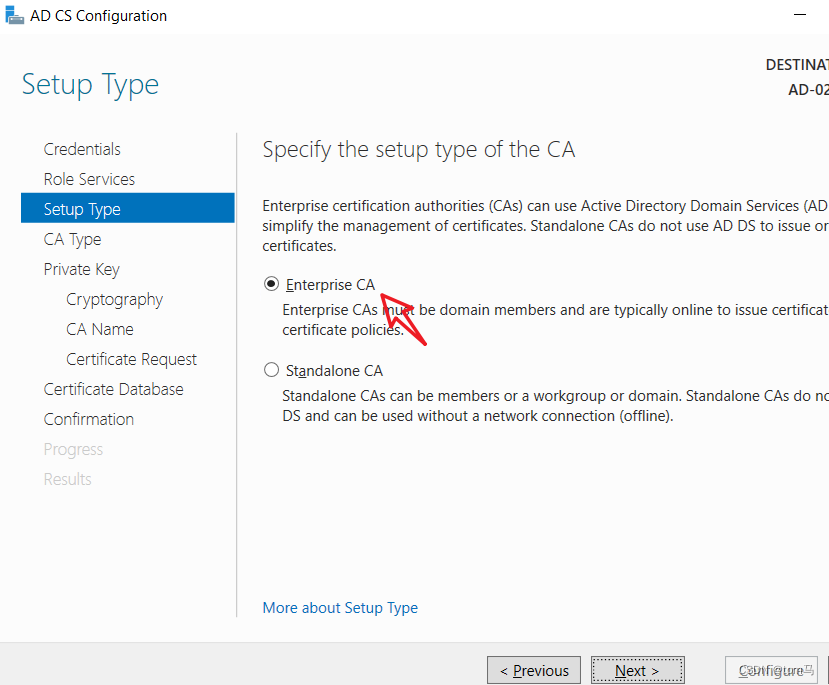829x685 pixels.
Task: Click the 'Enterprise CAs must be domain members' description
Action: tap(555, 320)
